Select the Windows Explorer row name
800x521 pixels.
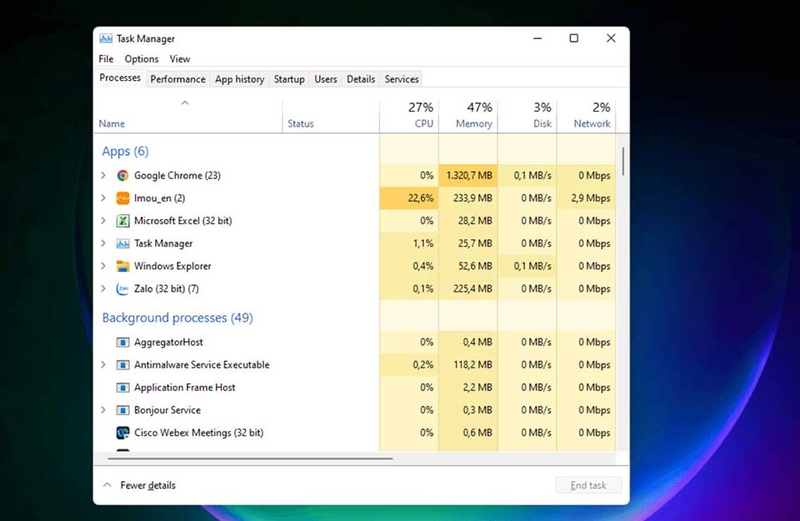pos(172,266)
